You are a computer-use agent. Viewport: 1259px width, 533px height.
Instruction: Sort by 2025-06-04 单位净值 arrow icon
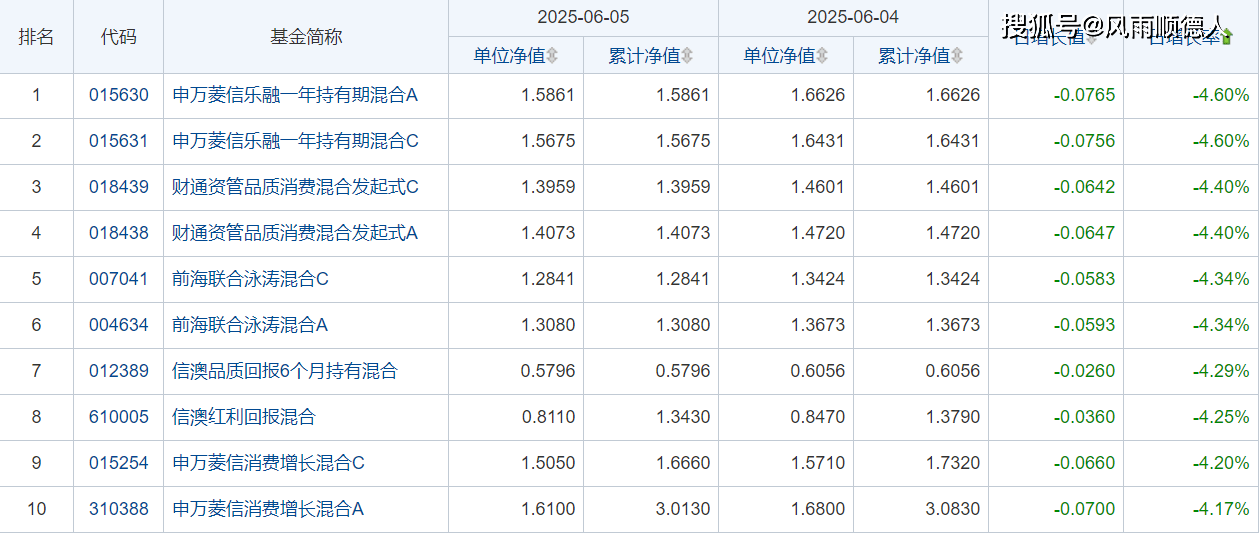[x=823, y=56]
